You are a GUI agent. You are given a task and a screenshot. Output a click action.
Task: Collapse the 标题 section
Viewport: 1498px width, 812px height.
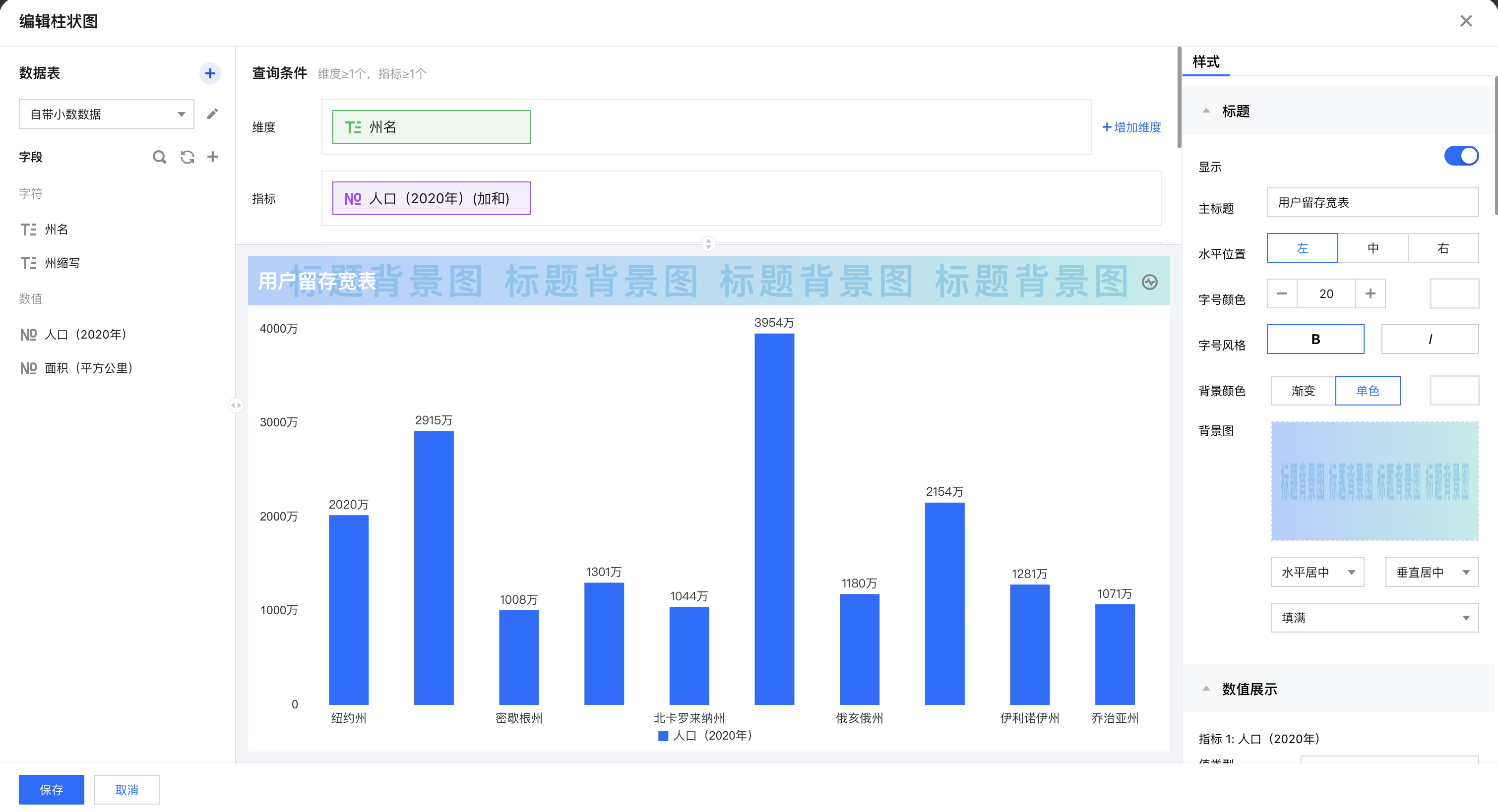[x=1206, y=111]
